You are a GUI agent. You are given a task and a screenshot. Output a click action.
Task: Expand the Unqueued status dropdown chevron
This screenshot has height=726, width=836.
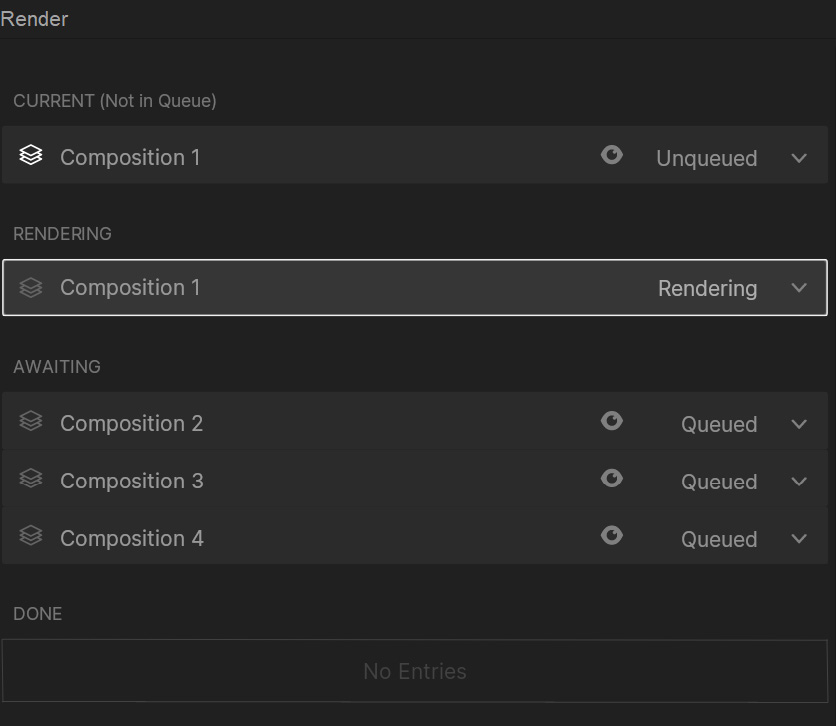(799, 158)
